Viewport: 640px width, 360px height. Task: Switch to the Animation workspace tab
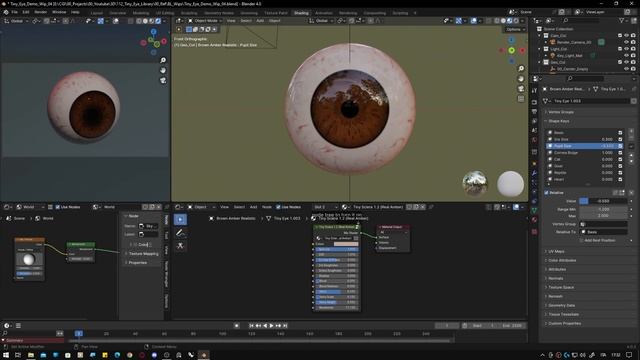pos(324,13)
